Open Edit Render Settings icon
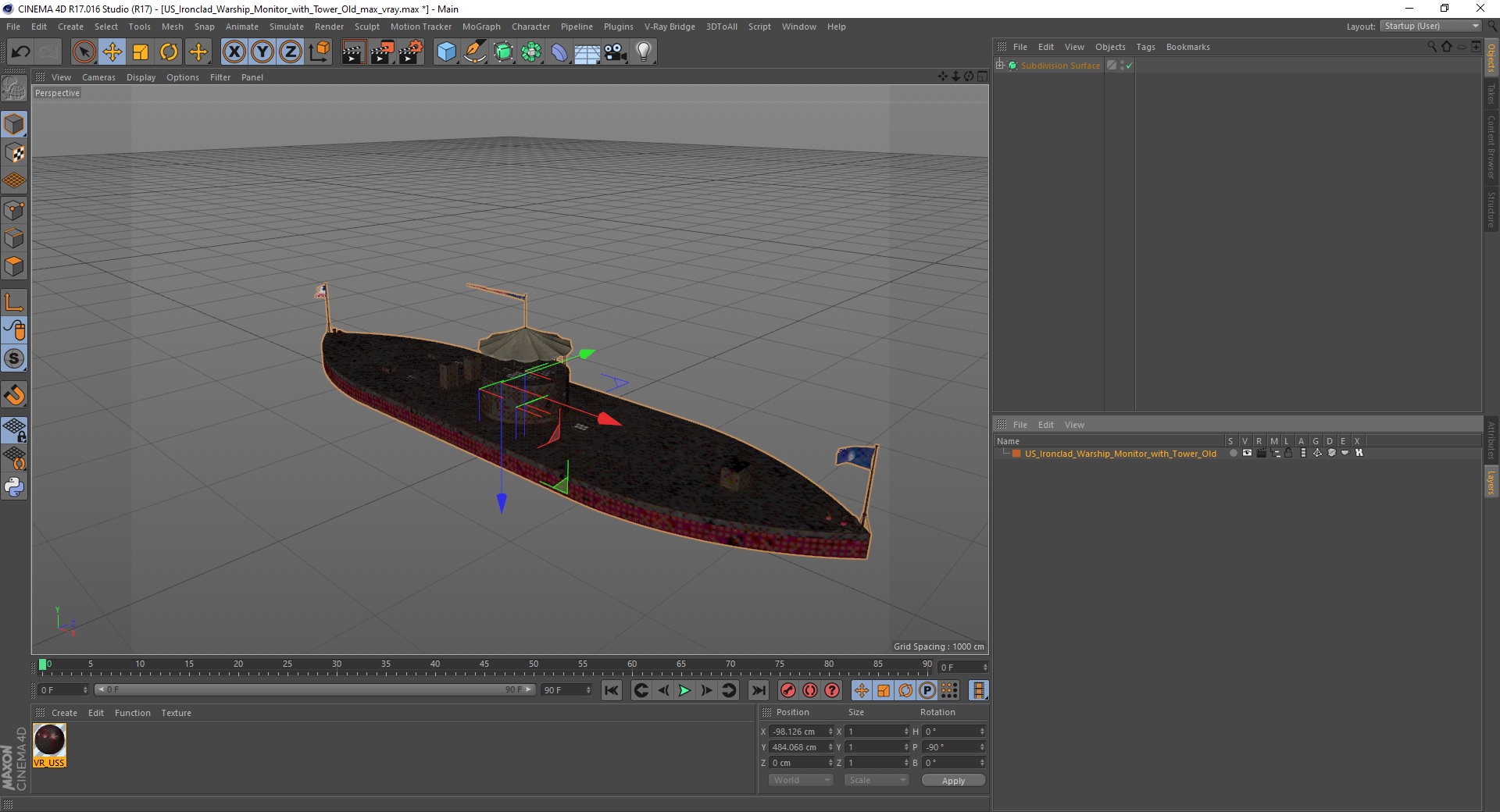 [x=411, y=52]
